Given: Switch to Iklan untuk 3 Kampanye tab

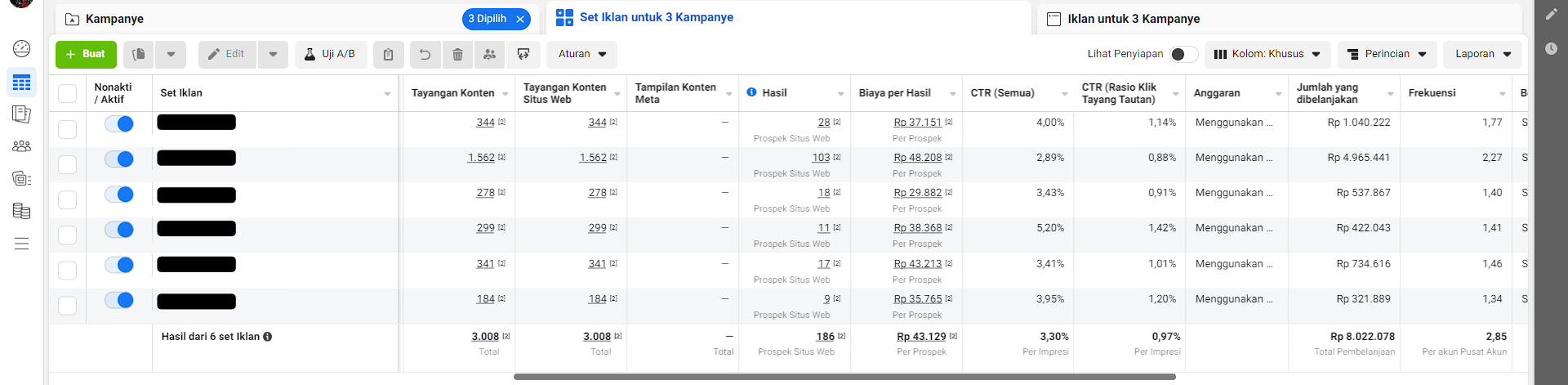Looking at the screenshot, I should 1133,19.
